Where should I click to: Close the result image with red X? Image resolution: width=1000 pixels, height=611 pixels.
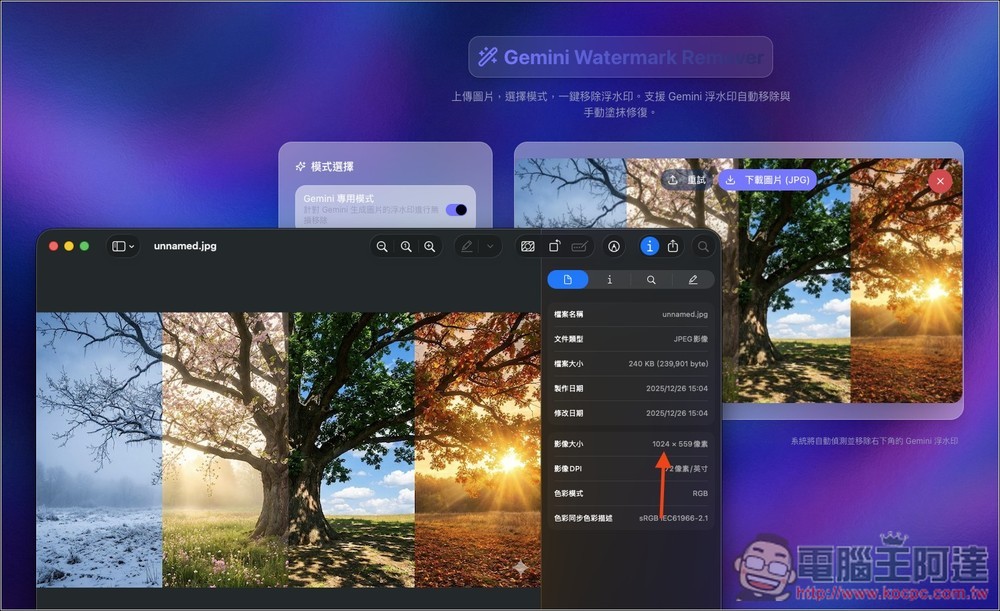pyautogui.click(x=940, y=181)
